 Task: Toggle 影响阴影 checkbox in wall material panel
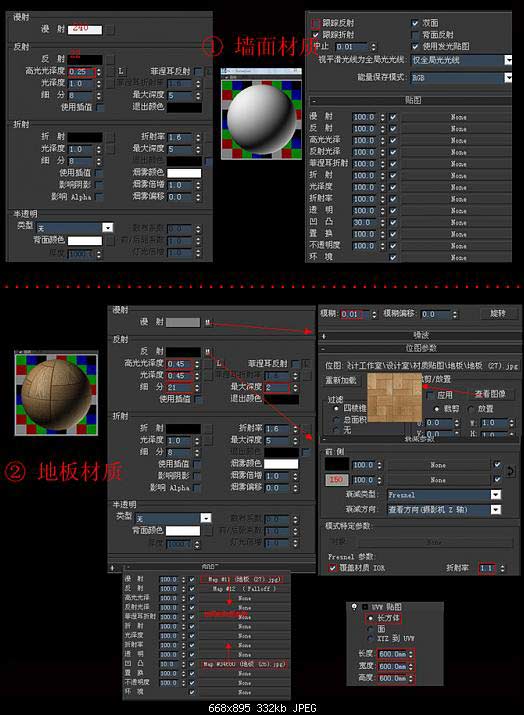click(99, 185)
